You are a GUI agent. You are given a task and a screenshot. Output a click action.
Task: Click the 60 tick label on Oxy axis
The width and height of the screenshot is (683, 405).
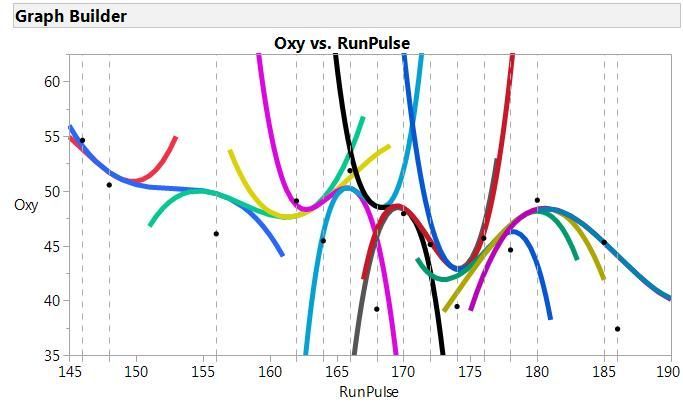[54, 81]
